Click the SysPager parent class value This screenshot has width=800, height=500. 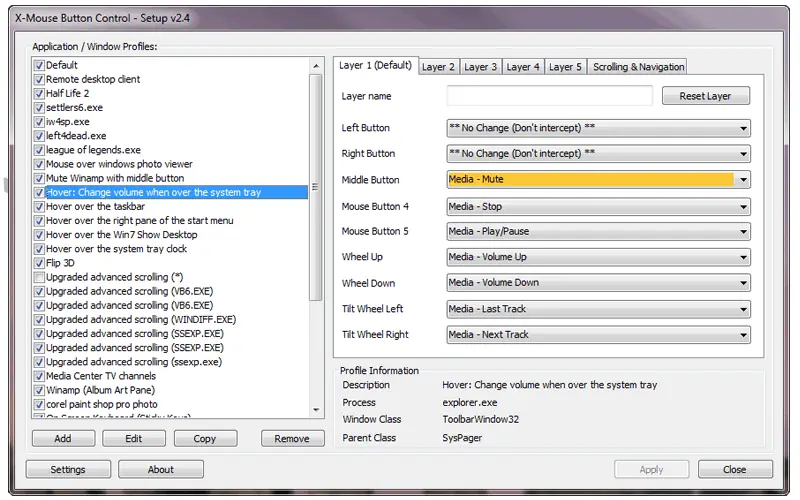tap(462, 438)
